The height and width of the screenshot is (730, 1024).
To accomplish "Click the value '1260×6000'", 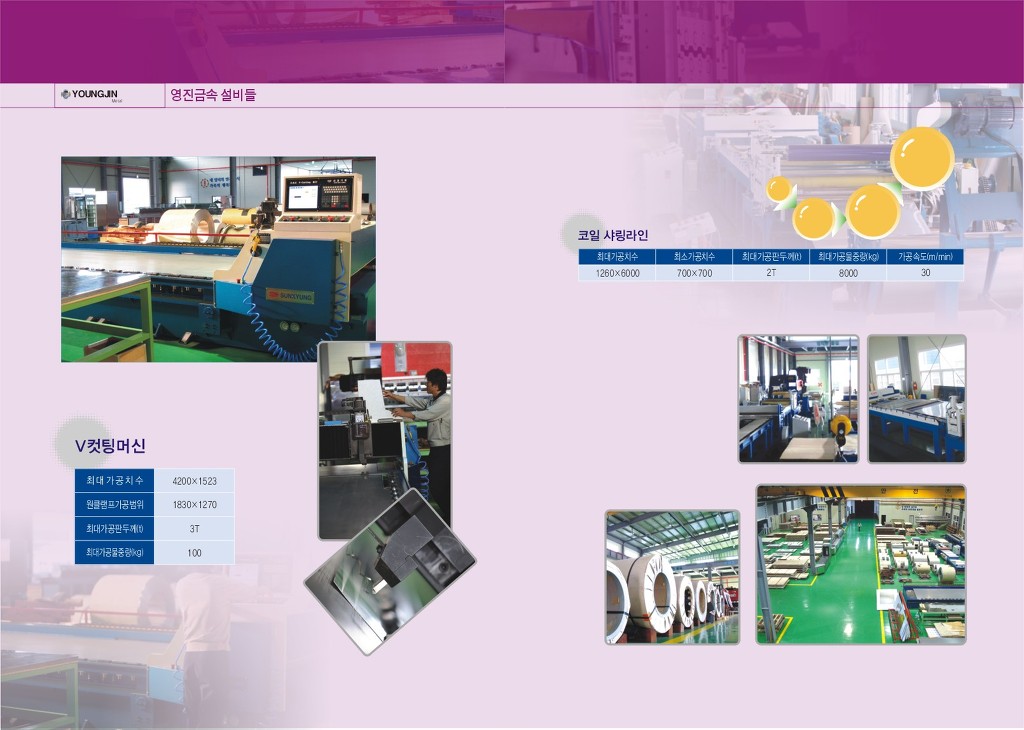I will point(617,273).
